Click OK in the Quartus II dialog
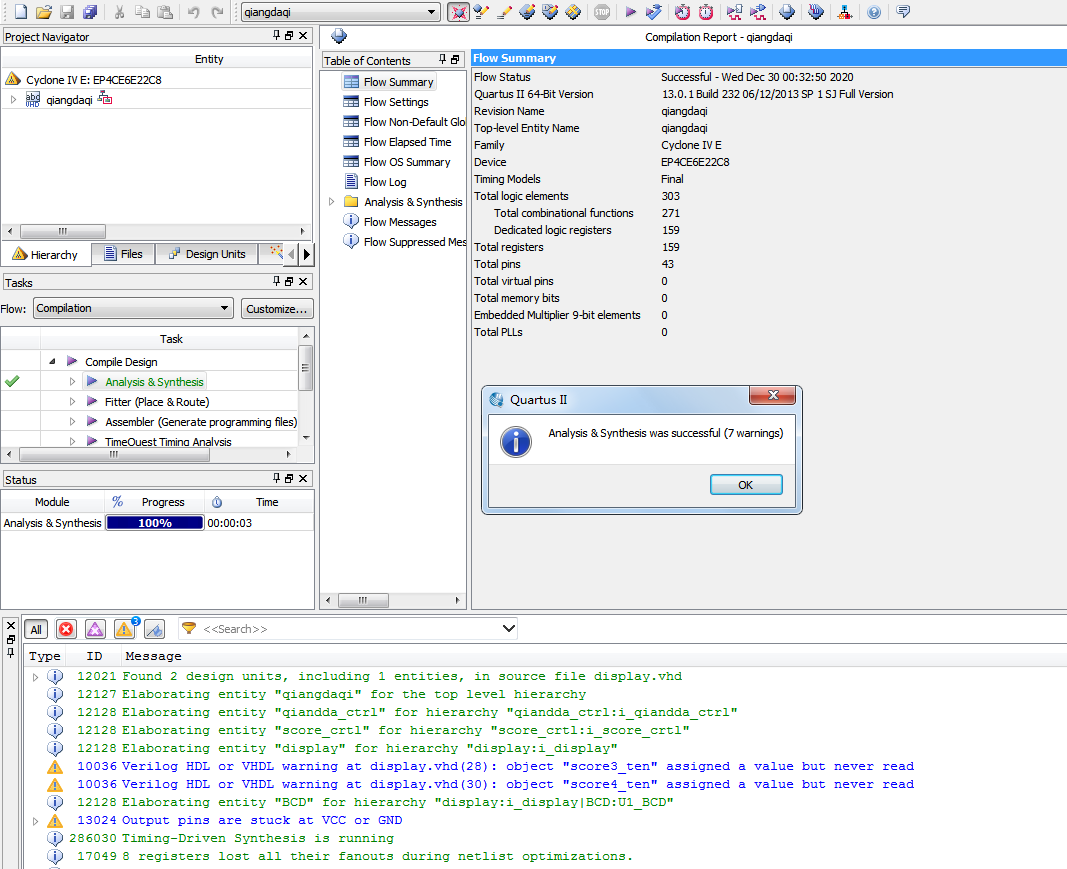1067x869 pixels. point(746,485)
